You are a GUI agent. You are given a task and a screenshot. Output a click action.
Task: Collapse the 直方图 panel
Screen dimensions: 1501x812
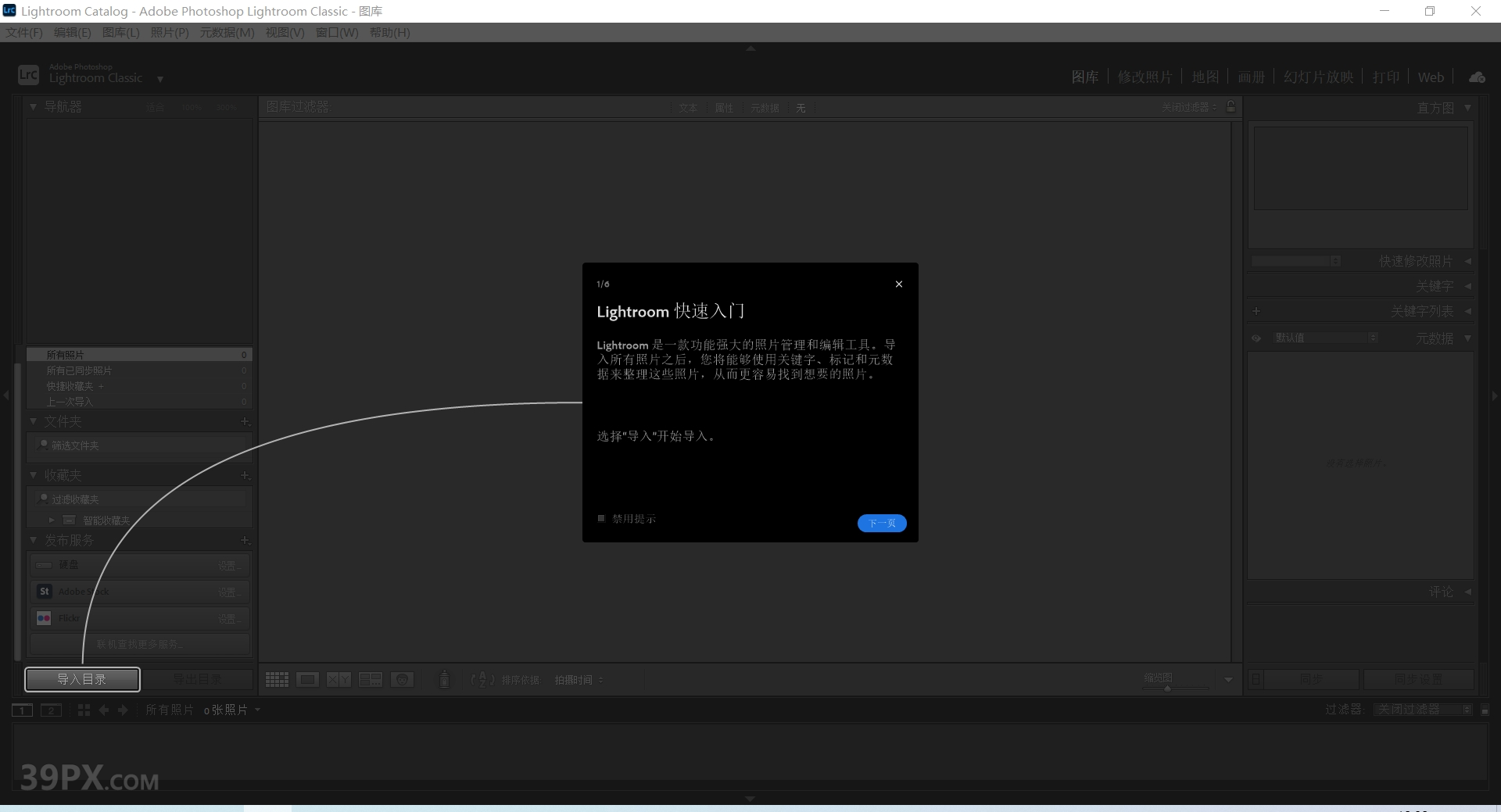1467,107
